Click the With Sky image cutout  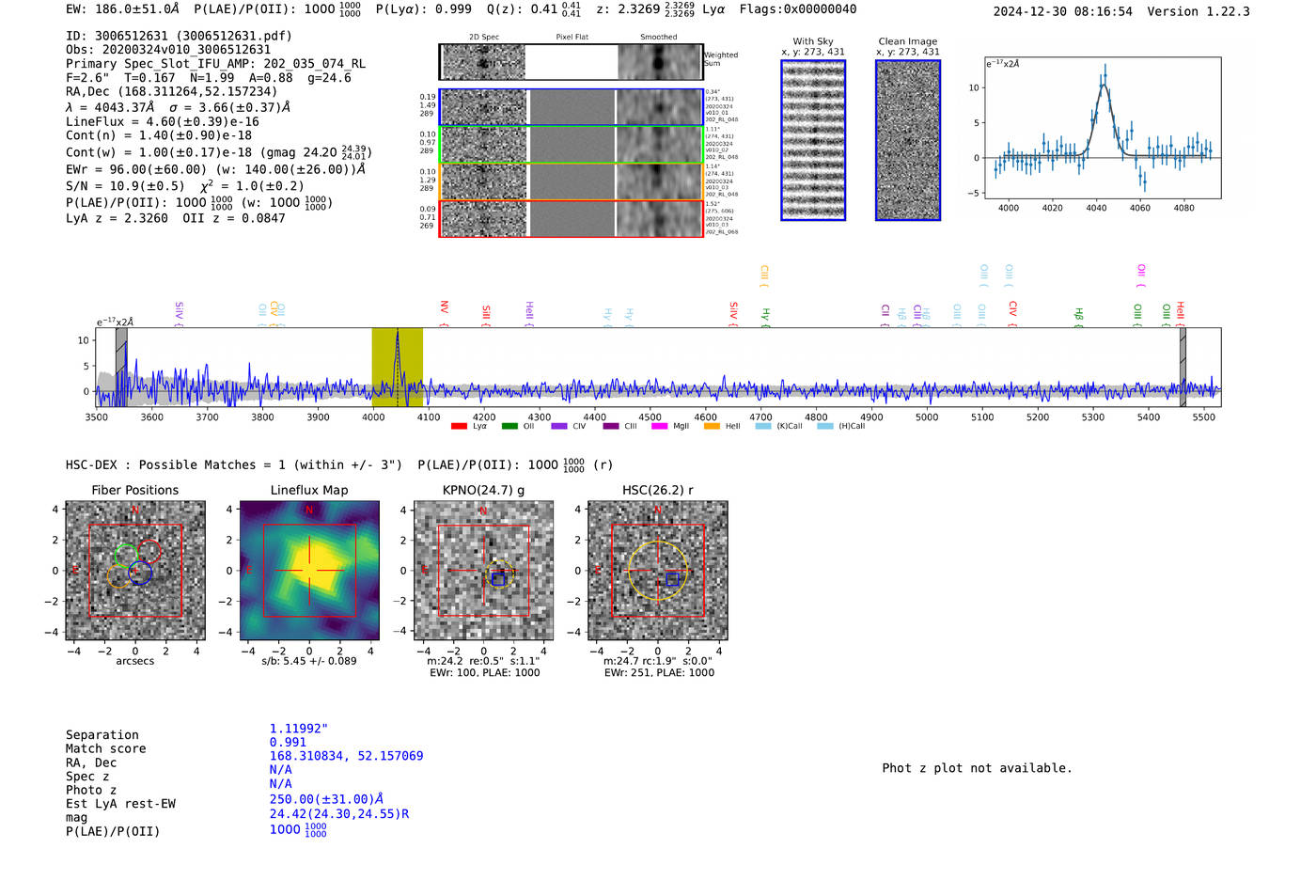[813, 140]
